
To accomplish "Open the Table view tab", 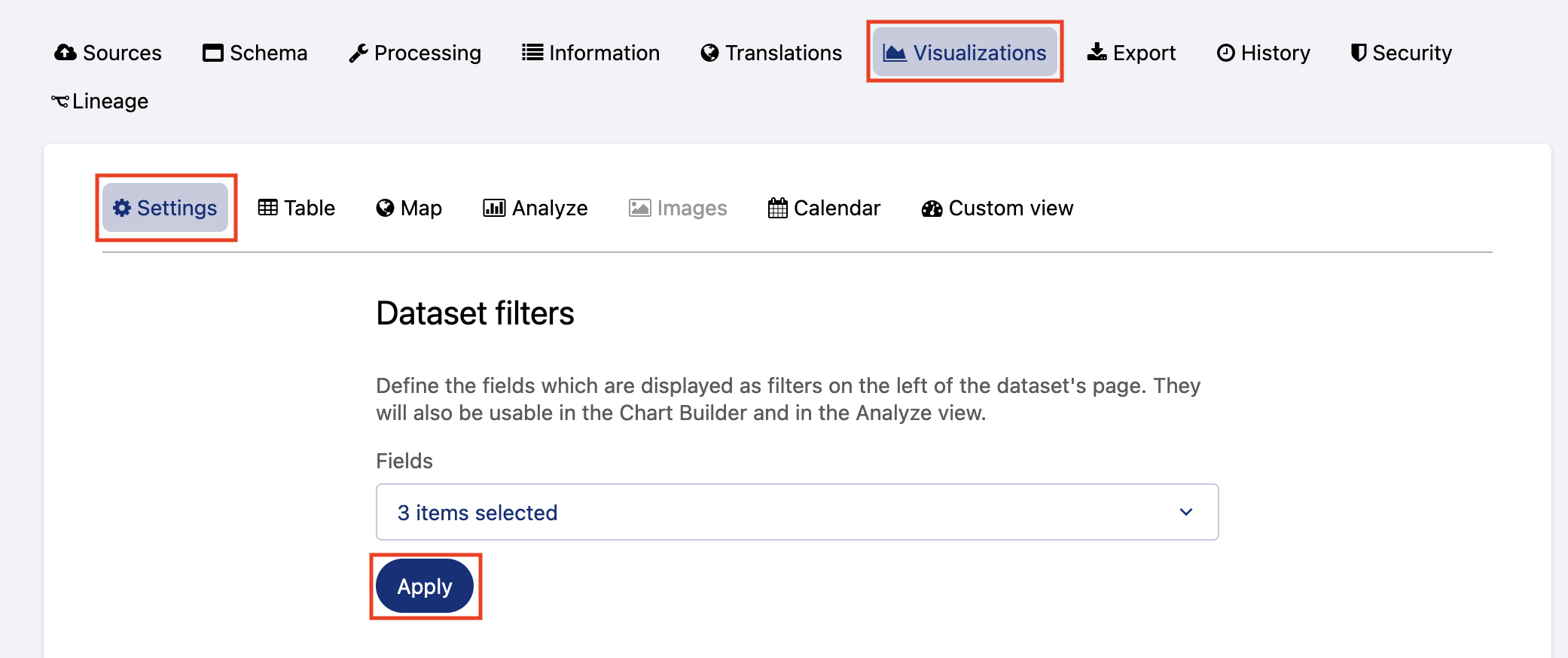I will pos(297,208).
